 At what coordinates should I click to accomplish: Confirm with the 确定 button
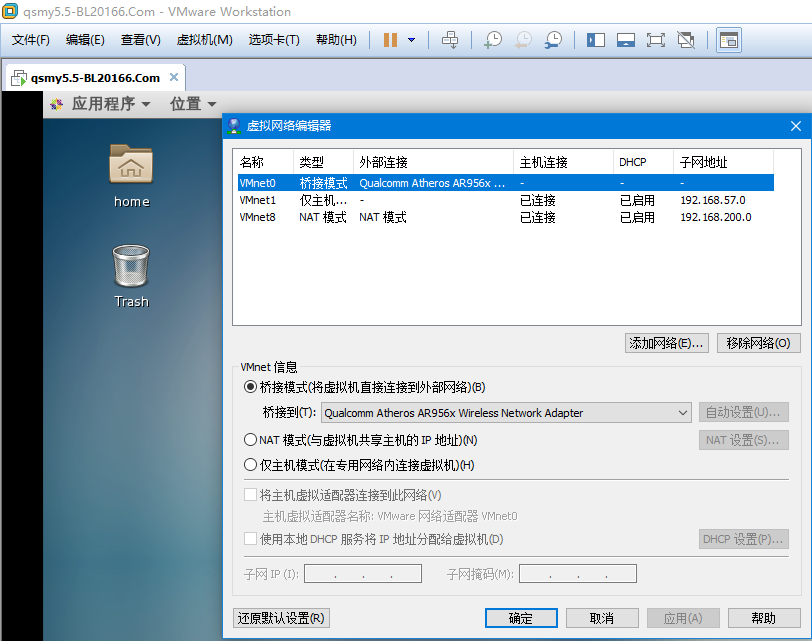[x=521, y=618]
